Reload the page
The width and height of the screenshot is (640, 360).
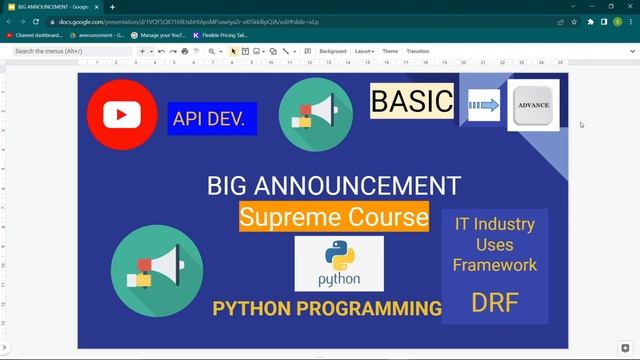36,22
